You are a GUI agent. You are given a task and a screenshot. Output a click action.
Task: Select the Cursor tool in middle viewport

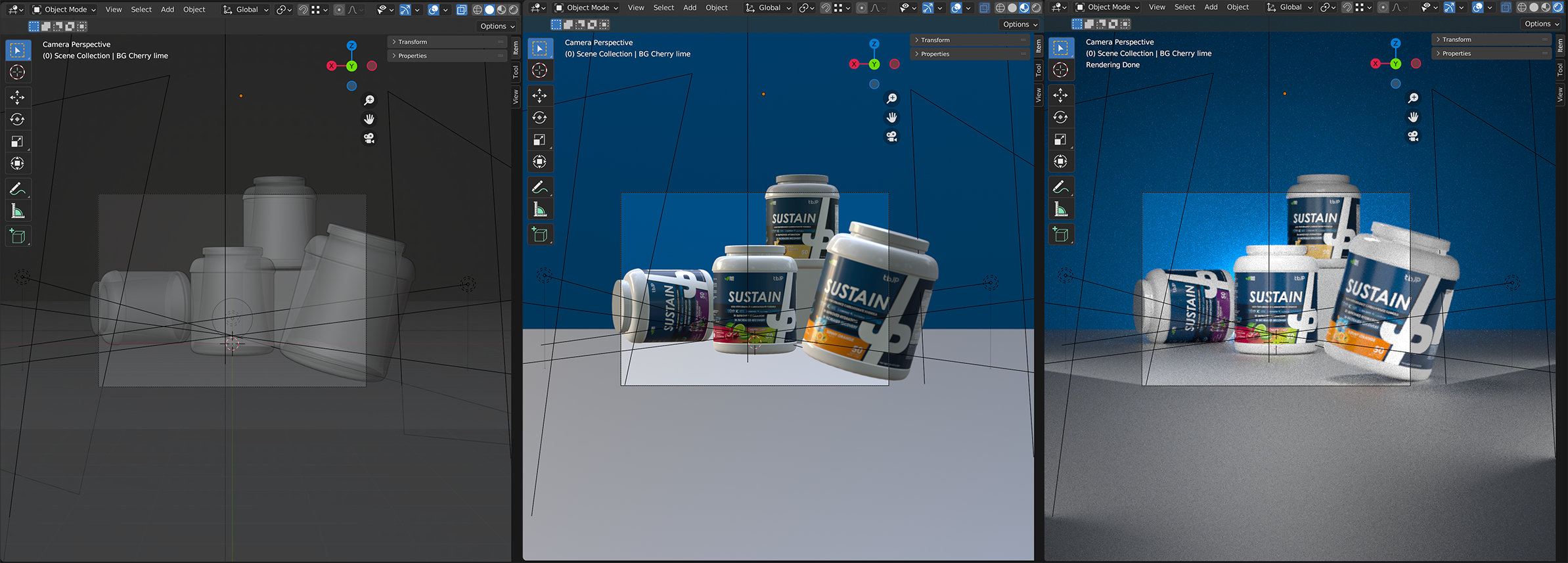tap(540, 70)
